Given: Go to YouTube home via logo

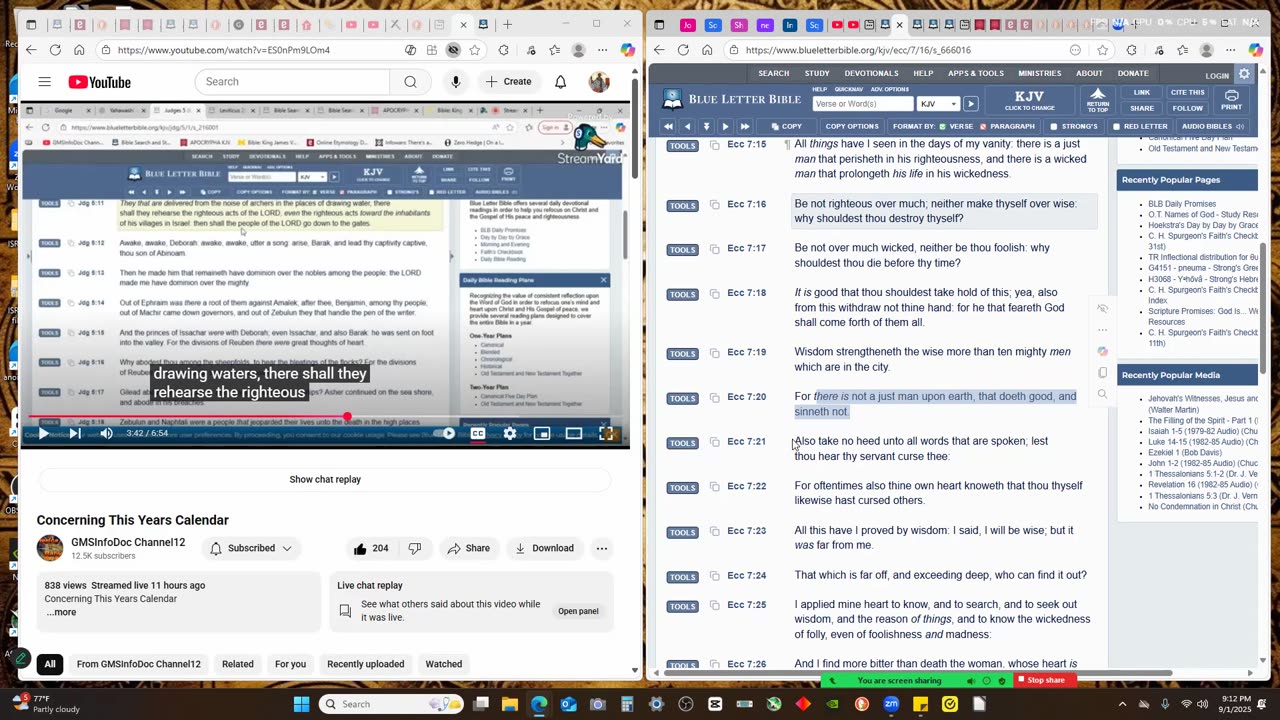Looking at the screenshot, I should click(x=99, y=82).
